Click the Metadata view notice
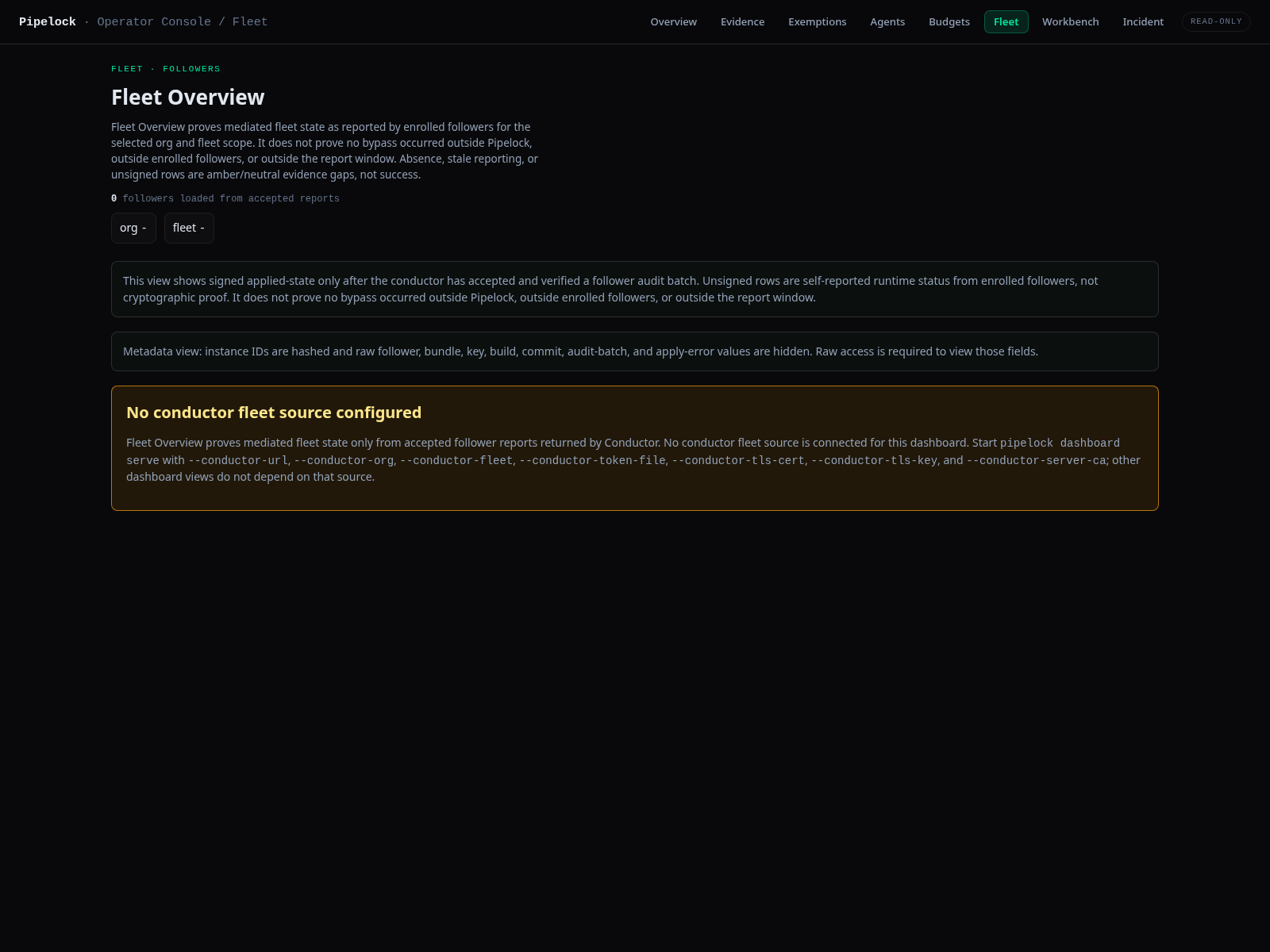Image resolution: width=1270 pixels, height=952 pixels. (x=635, y=351)
